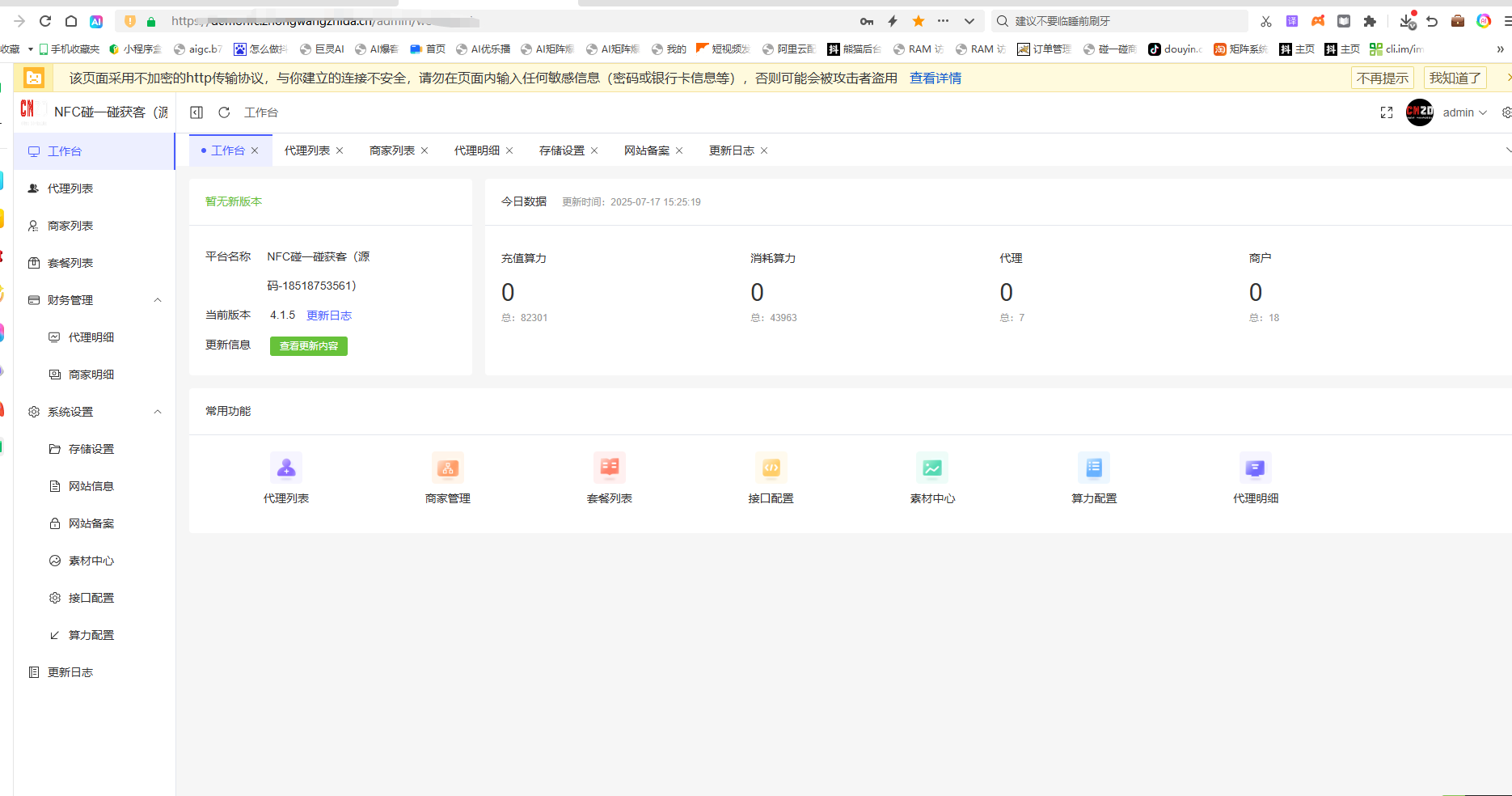Collapse the 财务管理 sidebar group
The width and height of the screenshot is (1512, 796).
pyautogui.click(x=158, y=300)
